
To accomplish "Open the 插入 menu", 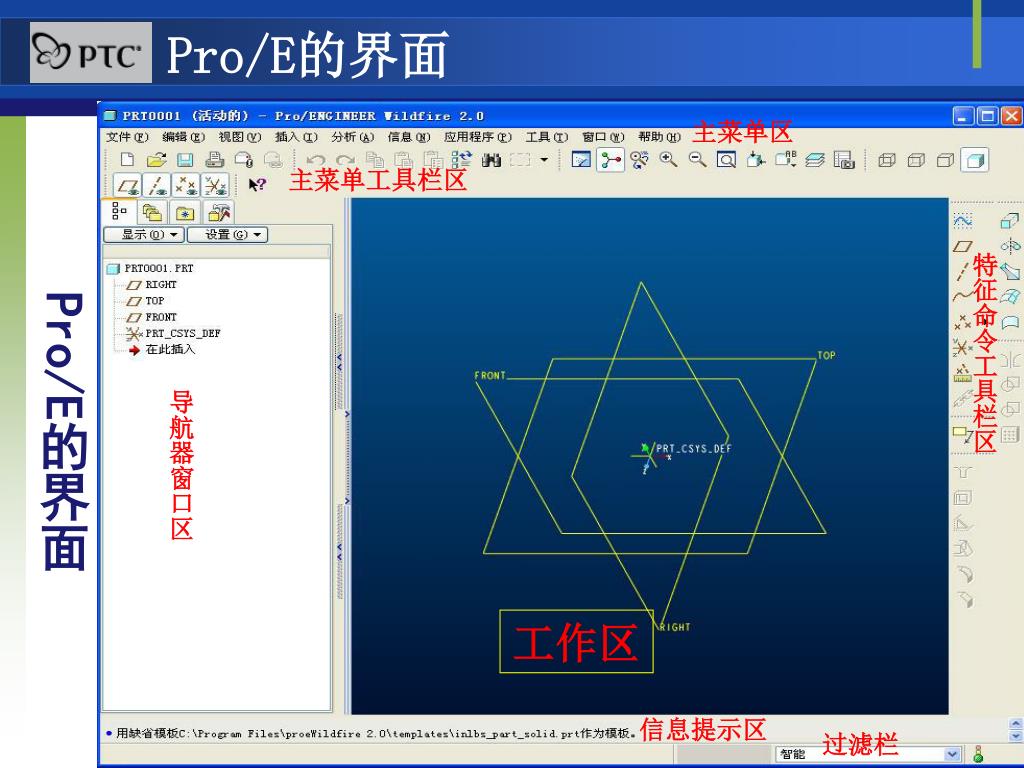I will click(296, 137).
